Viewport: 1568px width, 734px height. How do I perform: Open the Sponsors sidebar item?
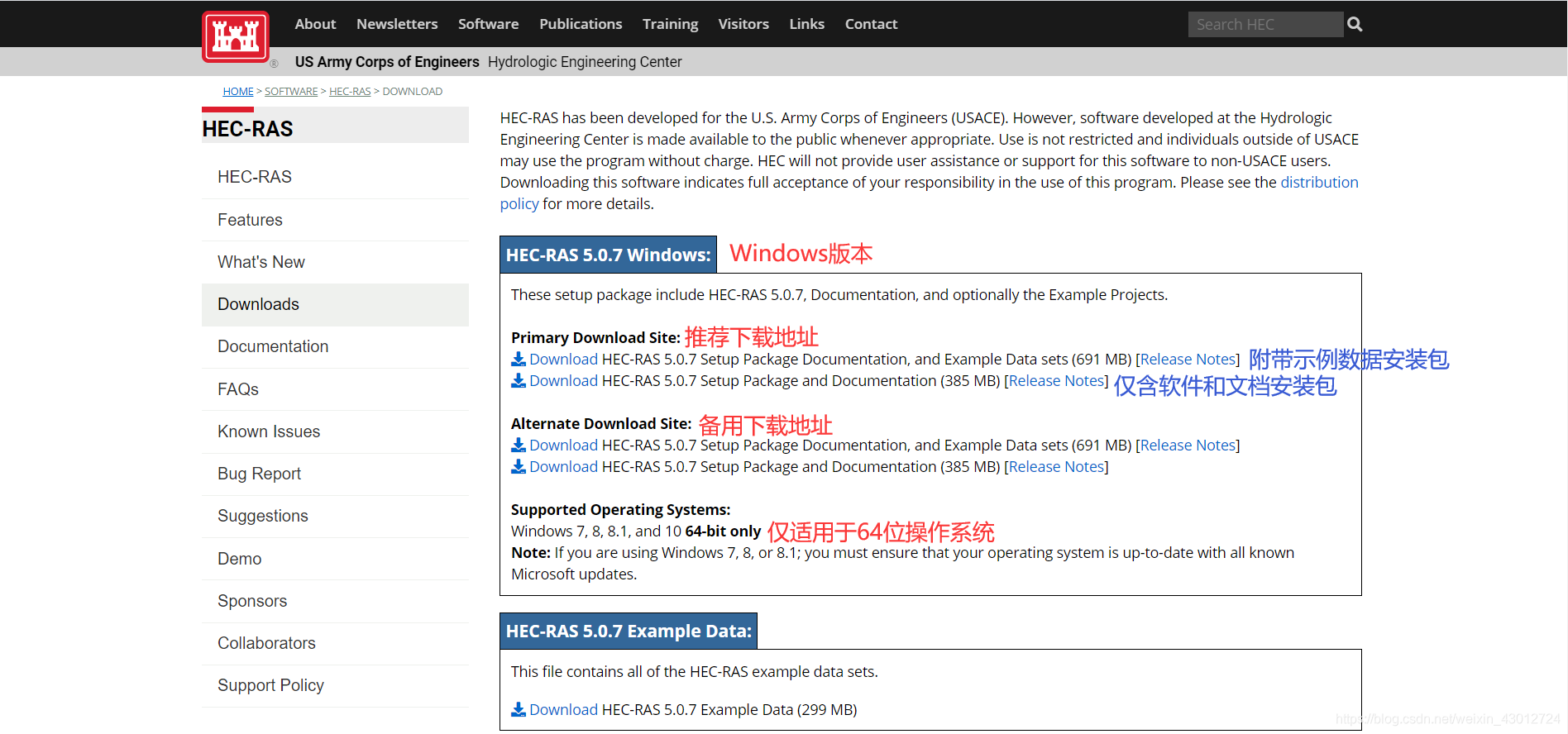[x=335, y=601]
